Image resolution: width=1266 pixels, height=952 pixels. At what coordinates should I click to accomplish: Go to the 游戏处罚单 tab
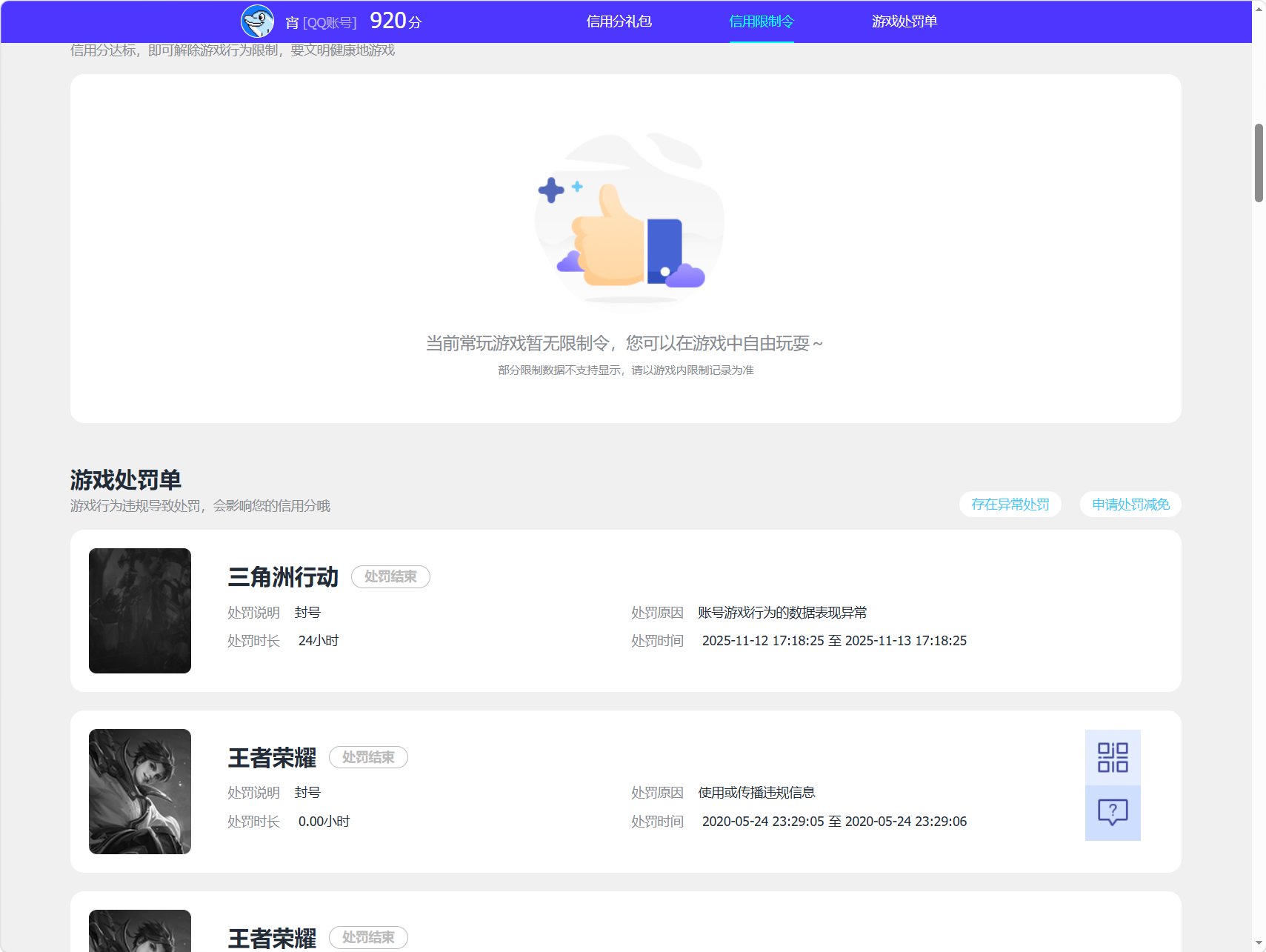pyautogui.click(x=904, y=21)
